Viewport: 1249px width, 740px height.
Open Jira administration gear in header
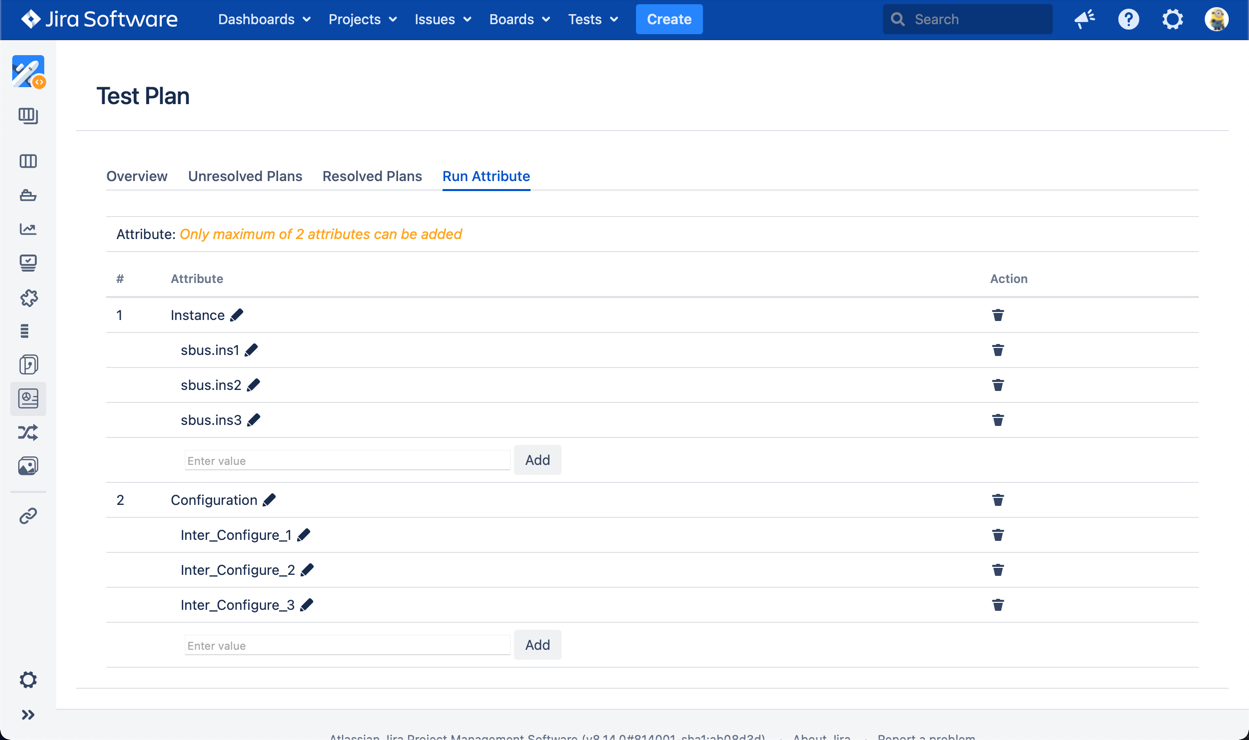[1172, 19]
